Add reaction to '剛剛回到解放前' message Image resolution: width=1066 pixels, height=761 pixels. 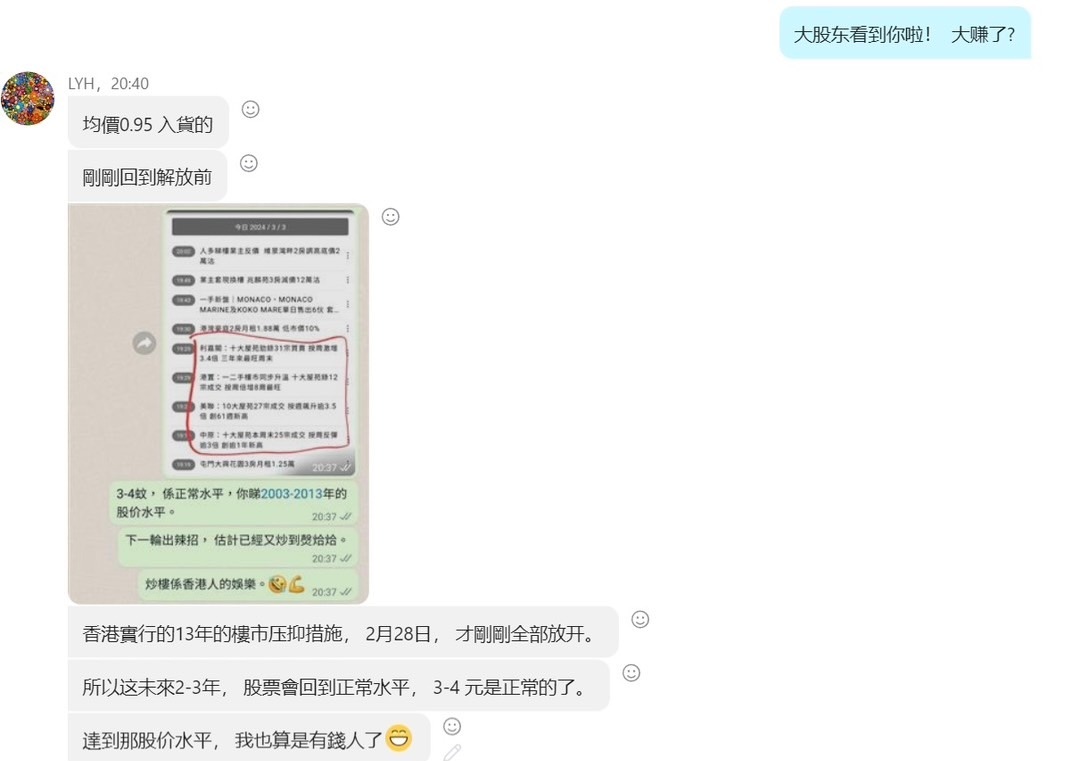(x=249, y=163)
